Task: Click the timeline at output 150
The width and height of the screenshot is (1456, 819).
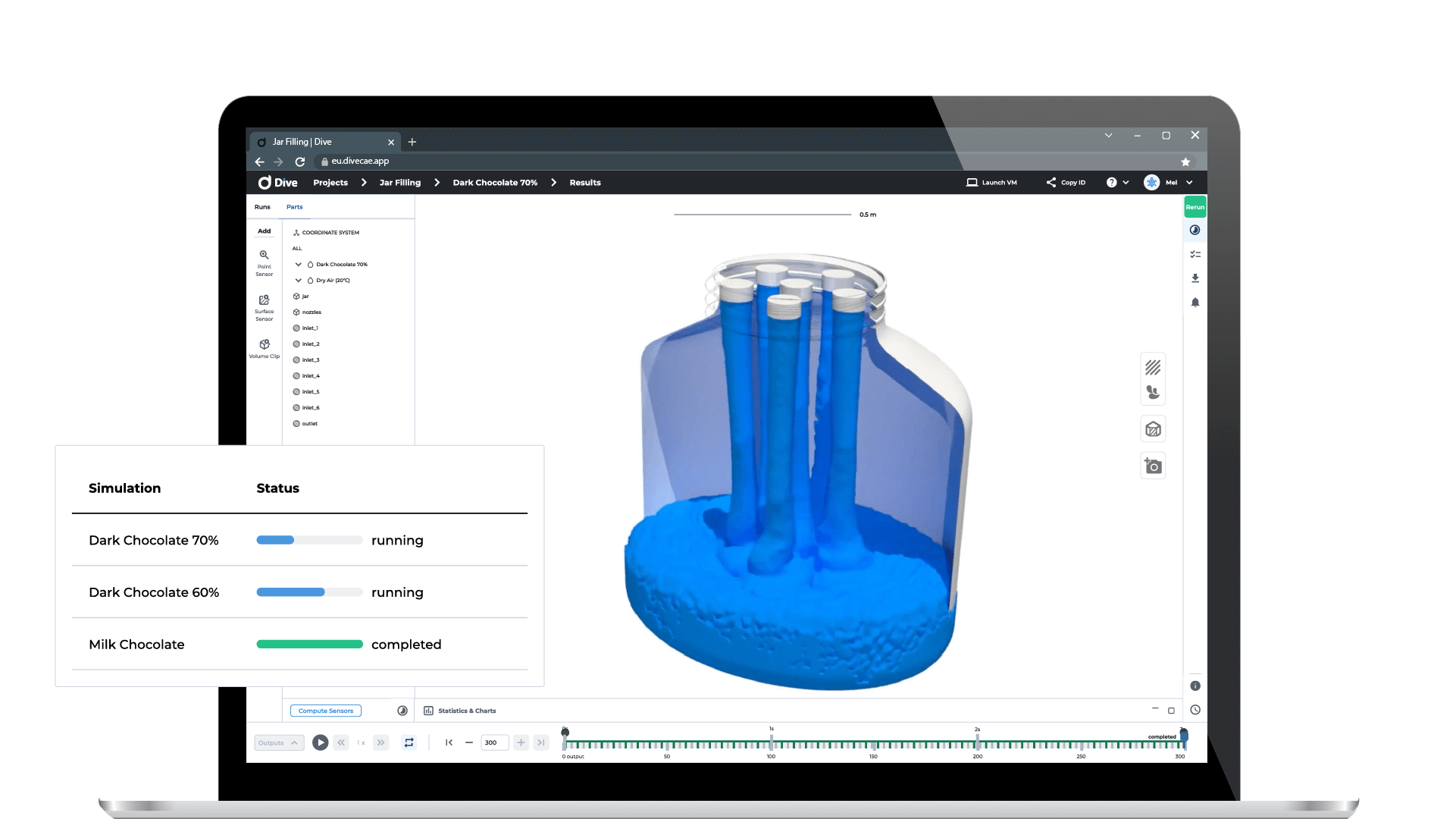Action: tap(874, 745)
